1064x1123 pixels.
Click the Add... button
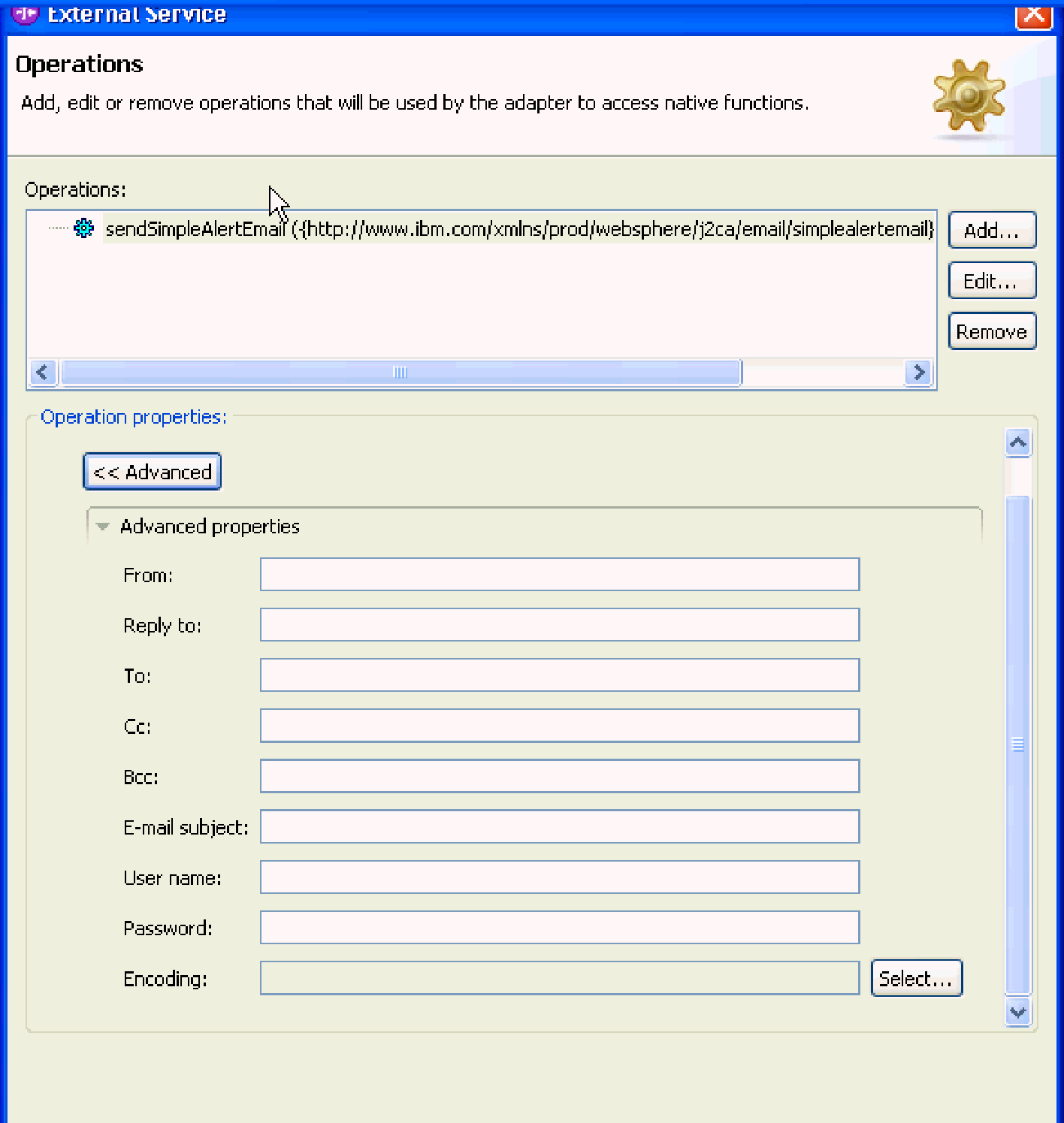coord(992,230)
